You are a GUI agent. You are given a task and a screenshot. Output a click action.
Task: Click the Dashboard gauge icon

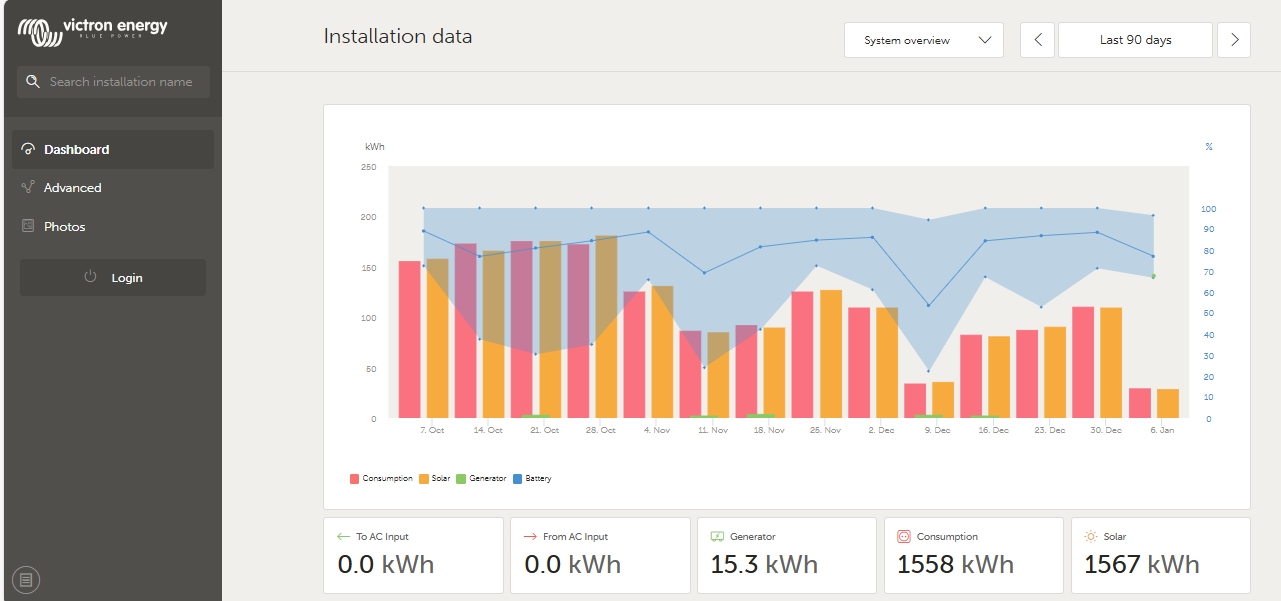tap(28, 150)
